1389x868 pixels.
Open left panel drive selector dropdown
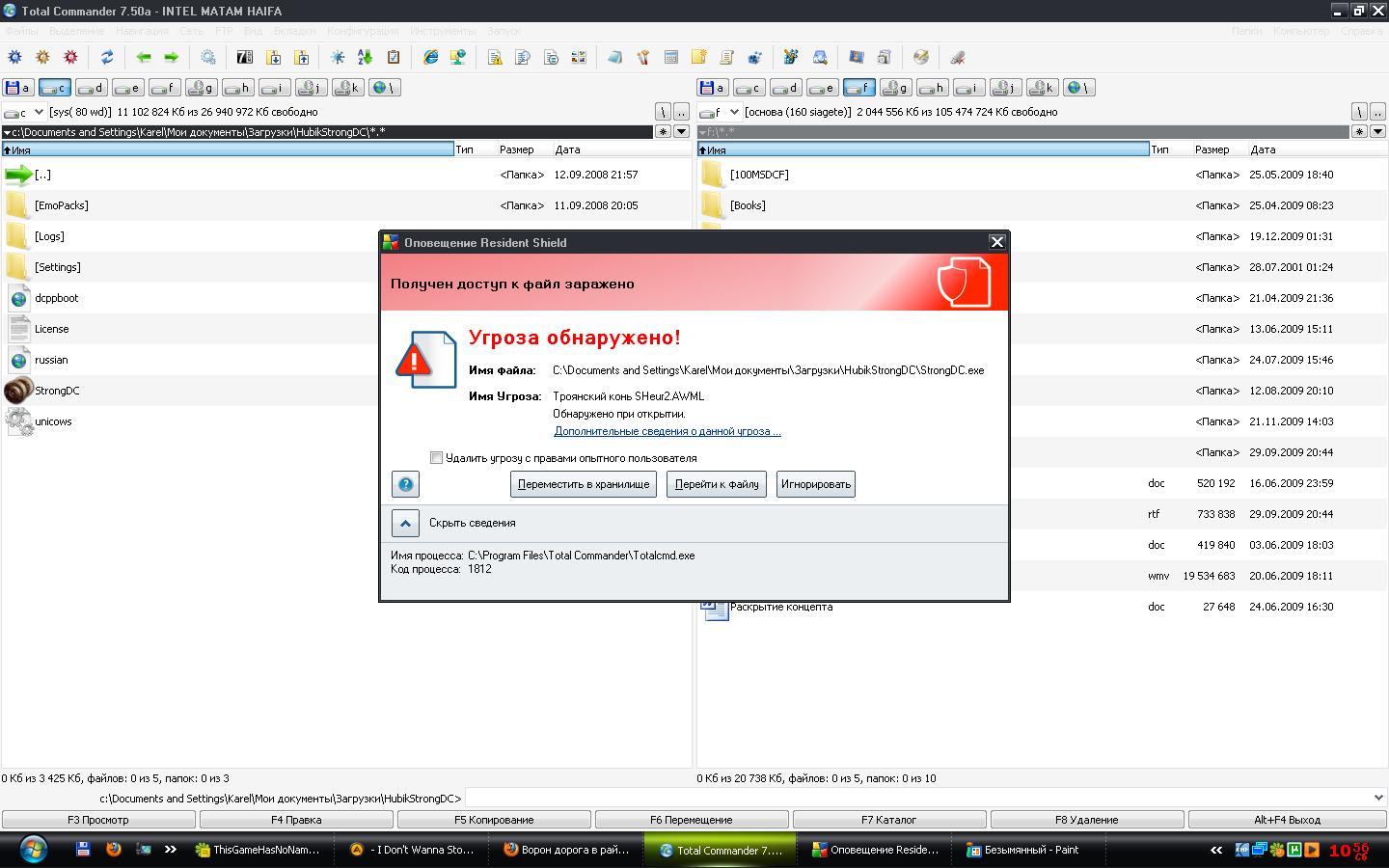(x=39, y=112)
